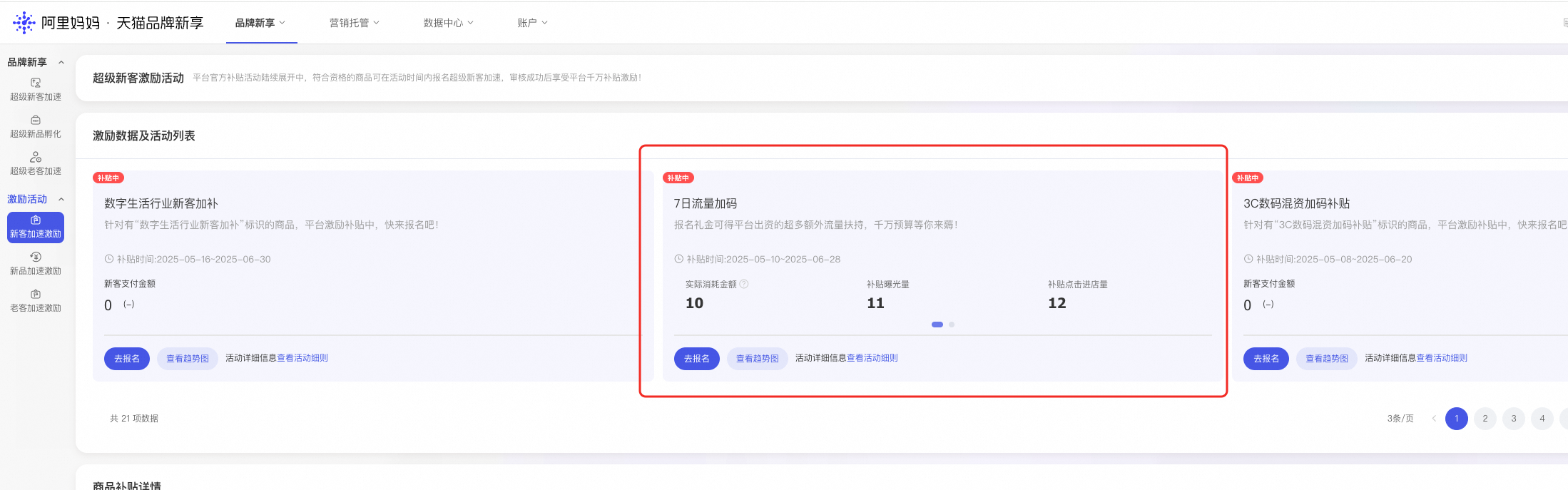Select current pagination page 1
The image size is (1568, 490).
coord(1457,419)
